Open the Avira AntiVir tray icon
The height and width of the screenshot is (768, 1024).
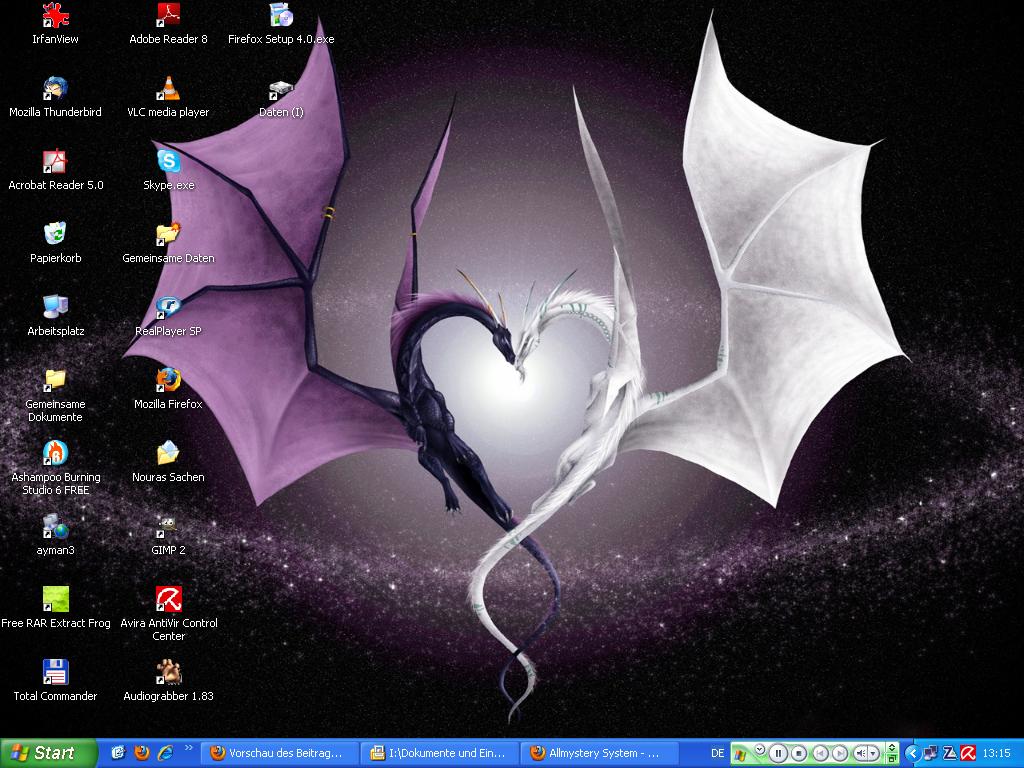coord(968,753)
